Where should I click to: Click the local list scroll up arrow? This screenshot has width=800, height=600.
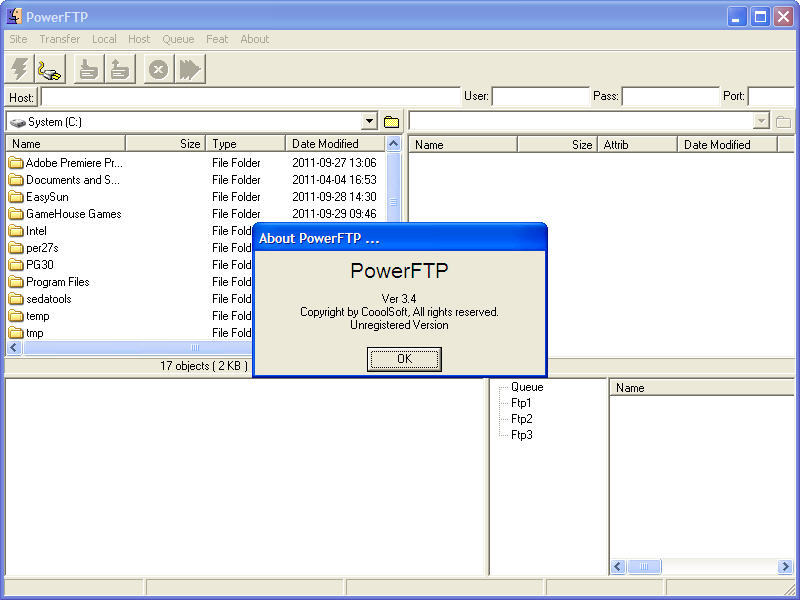tap(393, 144)
